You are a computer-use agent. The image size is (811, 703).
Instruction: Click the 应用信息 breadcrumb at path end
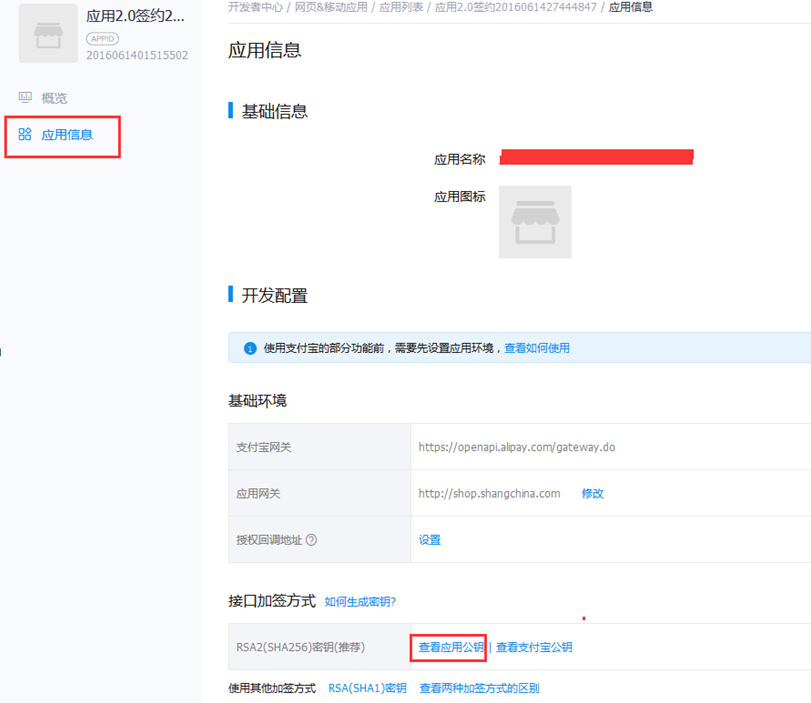pyautogui.click(x=630, y=7)
